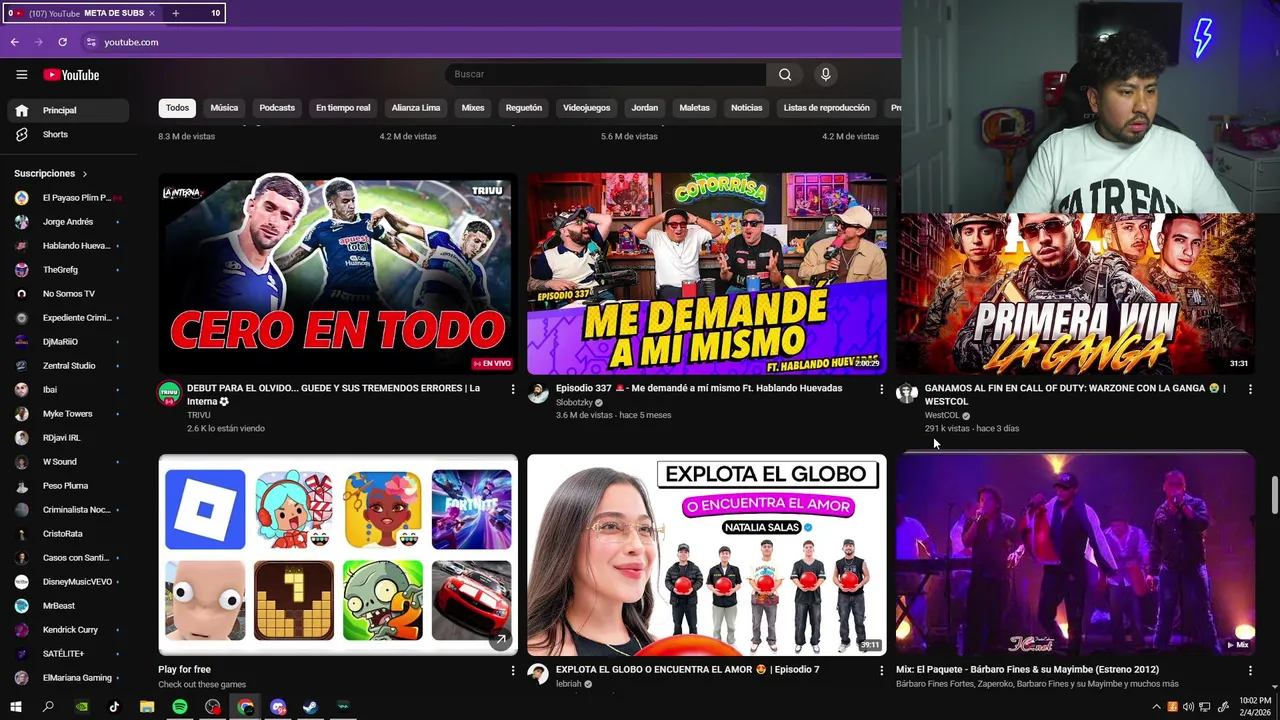Open a new browser tab with the plus
1280x720 pixels.
tap(175, 13)
